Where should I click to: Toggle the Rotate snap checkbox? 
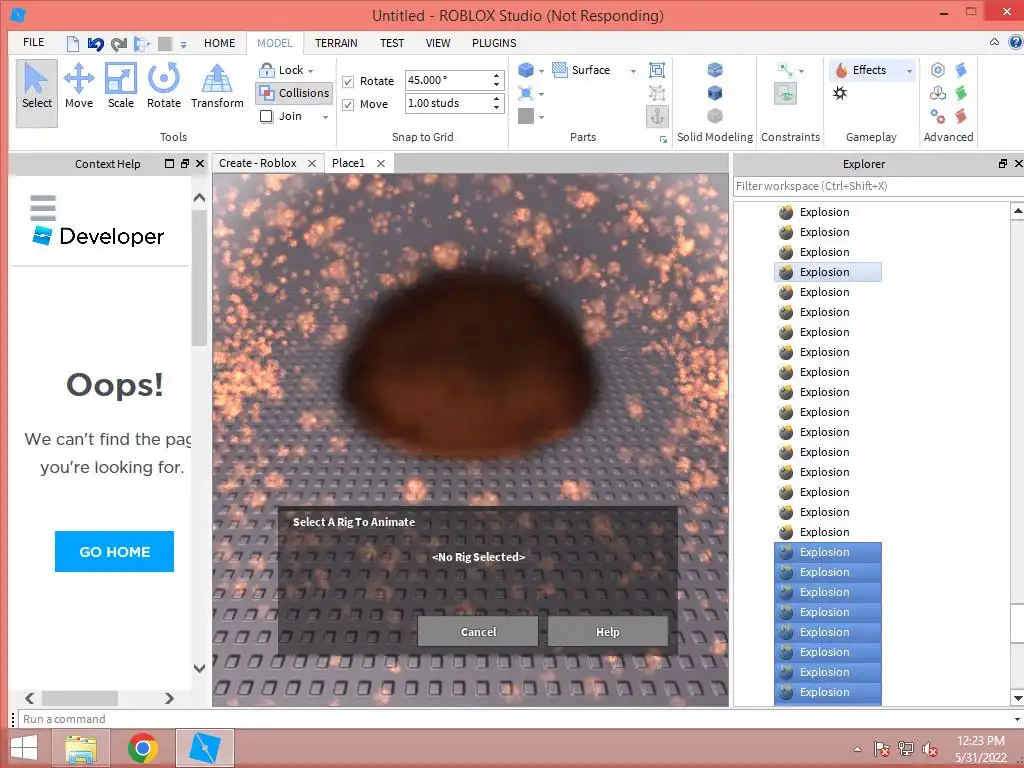pos(348,82)
